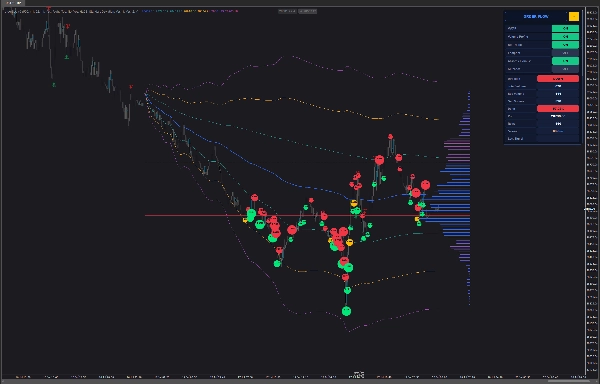Click the right gray button above the chart
This screenshot has width=600, height=384.
307,11
